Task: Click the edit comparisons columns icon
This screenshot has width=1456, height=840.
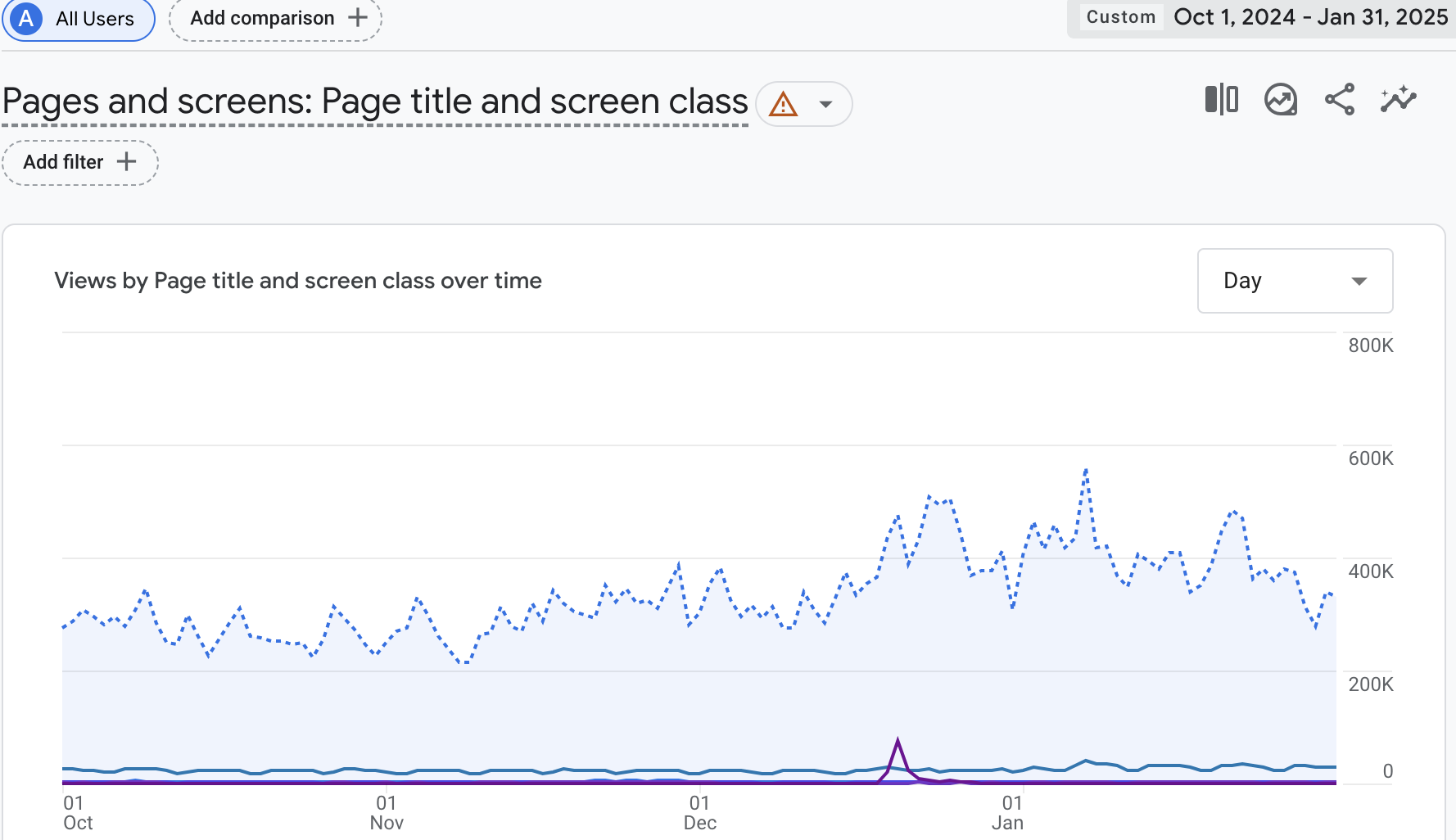Action: 1221,100
